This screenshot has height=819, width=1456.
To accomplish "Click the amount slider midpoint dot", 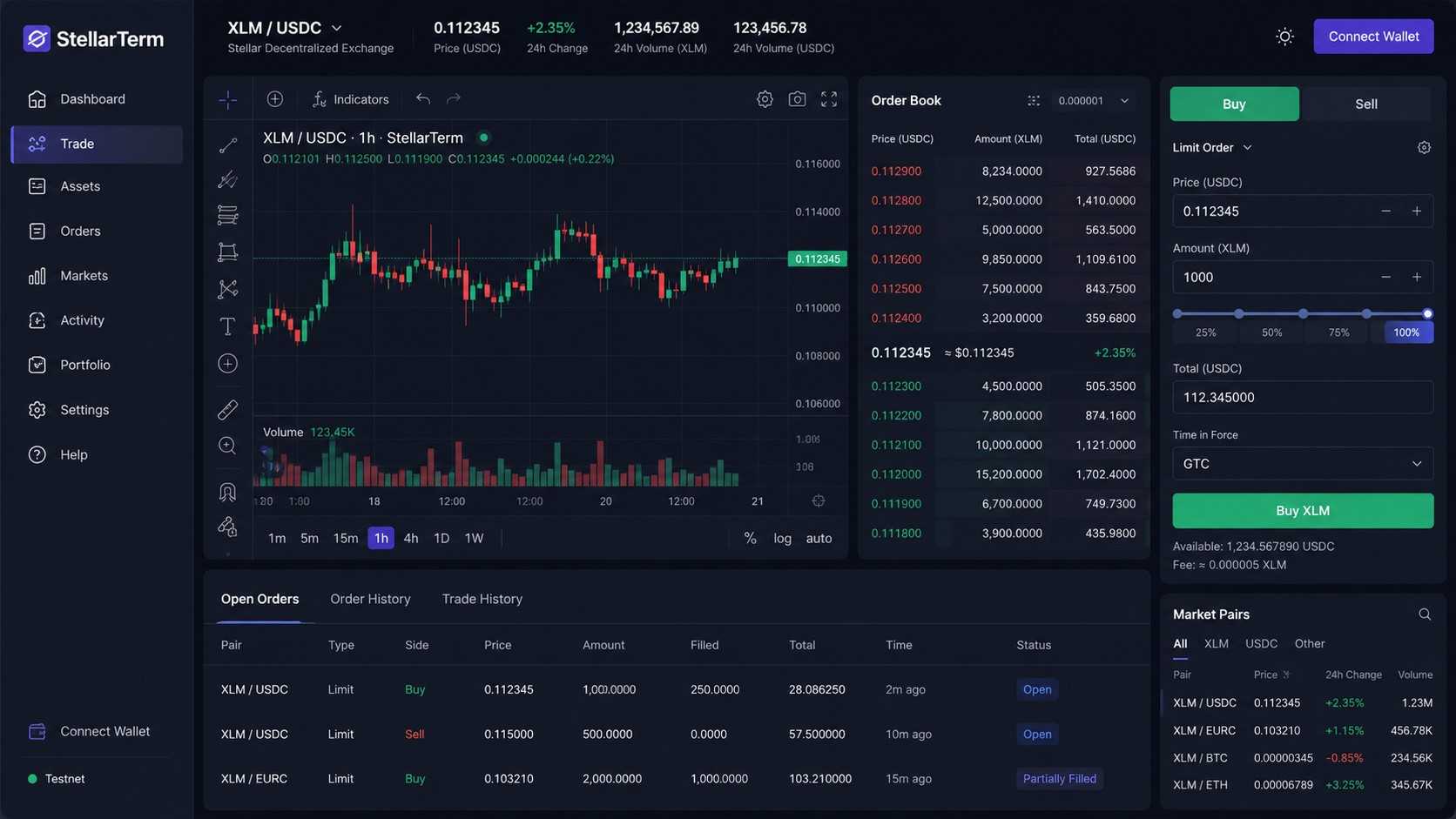I will [1303, 313].
